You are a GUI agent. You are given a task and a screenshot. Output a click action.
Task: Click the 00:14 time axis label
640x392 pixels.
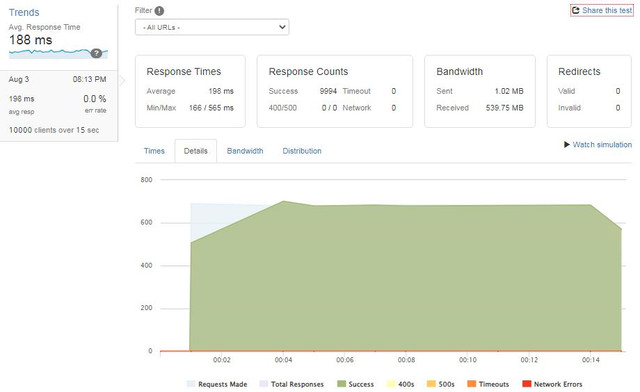591,360
